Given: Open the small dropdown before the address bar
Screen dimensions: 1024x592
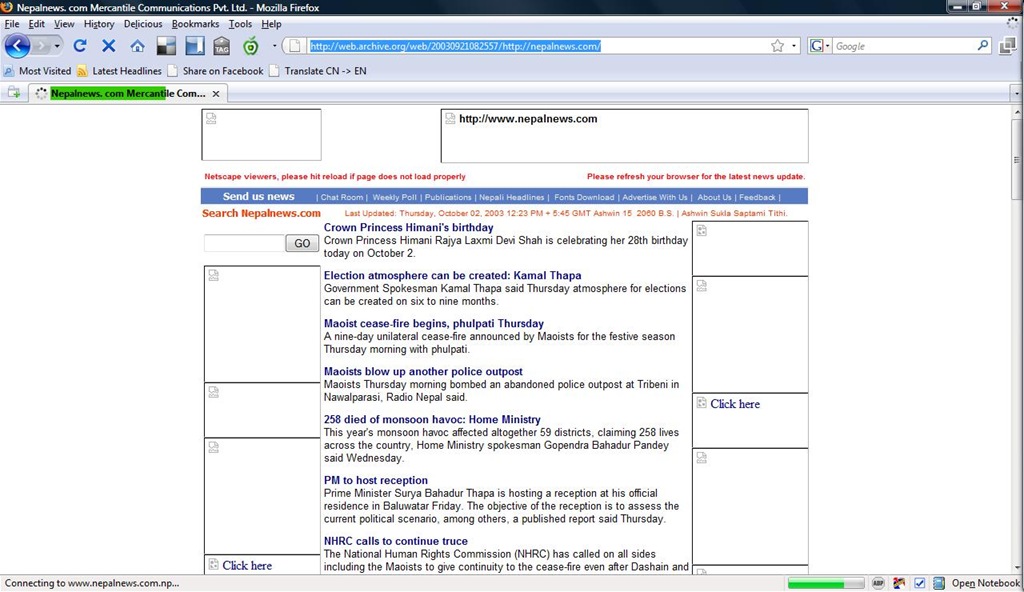Looking at the screenshot, I should [x=274, y=46].
